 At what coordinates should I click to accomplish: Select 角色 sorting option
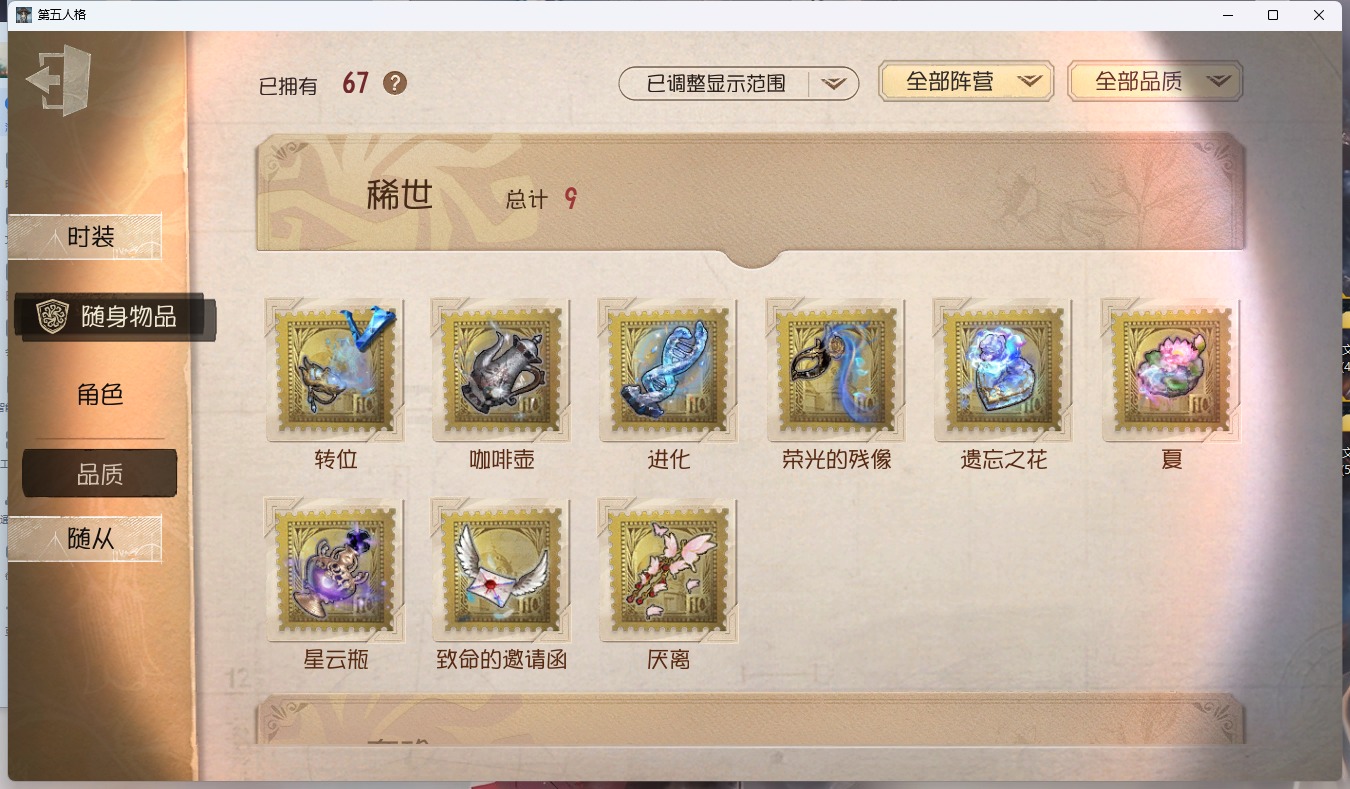click(x=100, y=395)
